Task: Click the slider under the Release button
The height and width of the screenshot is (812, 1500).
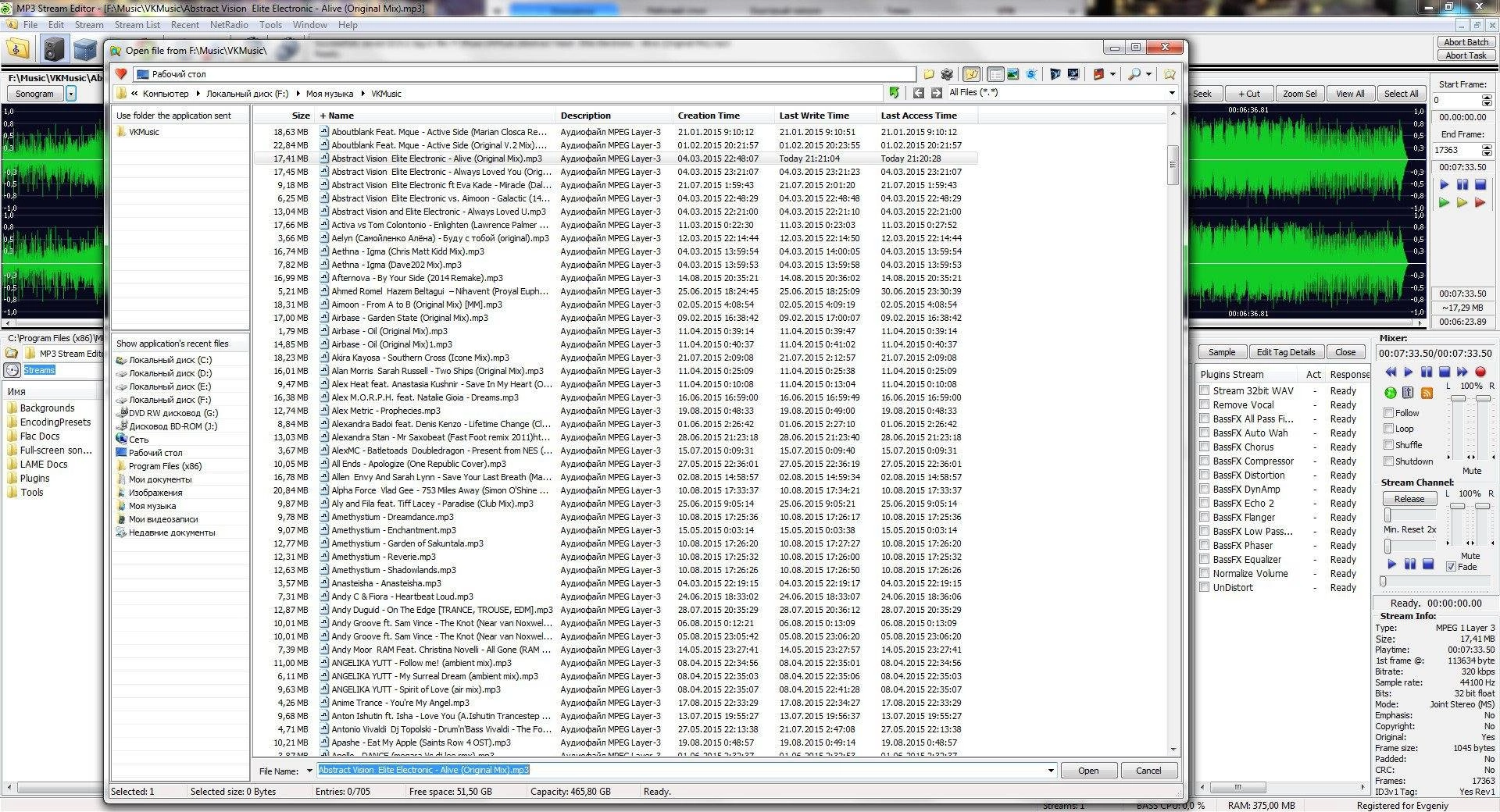Action: tap(1388, 515)
